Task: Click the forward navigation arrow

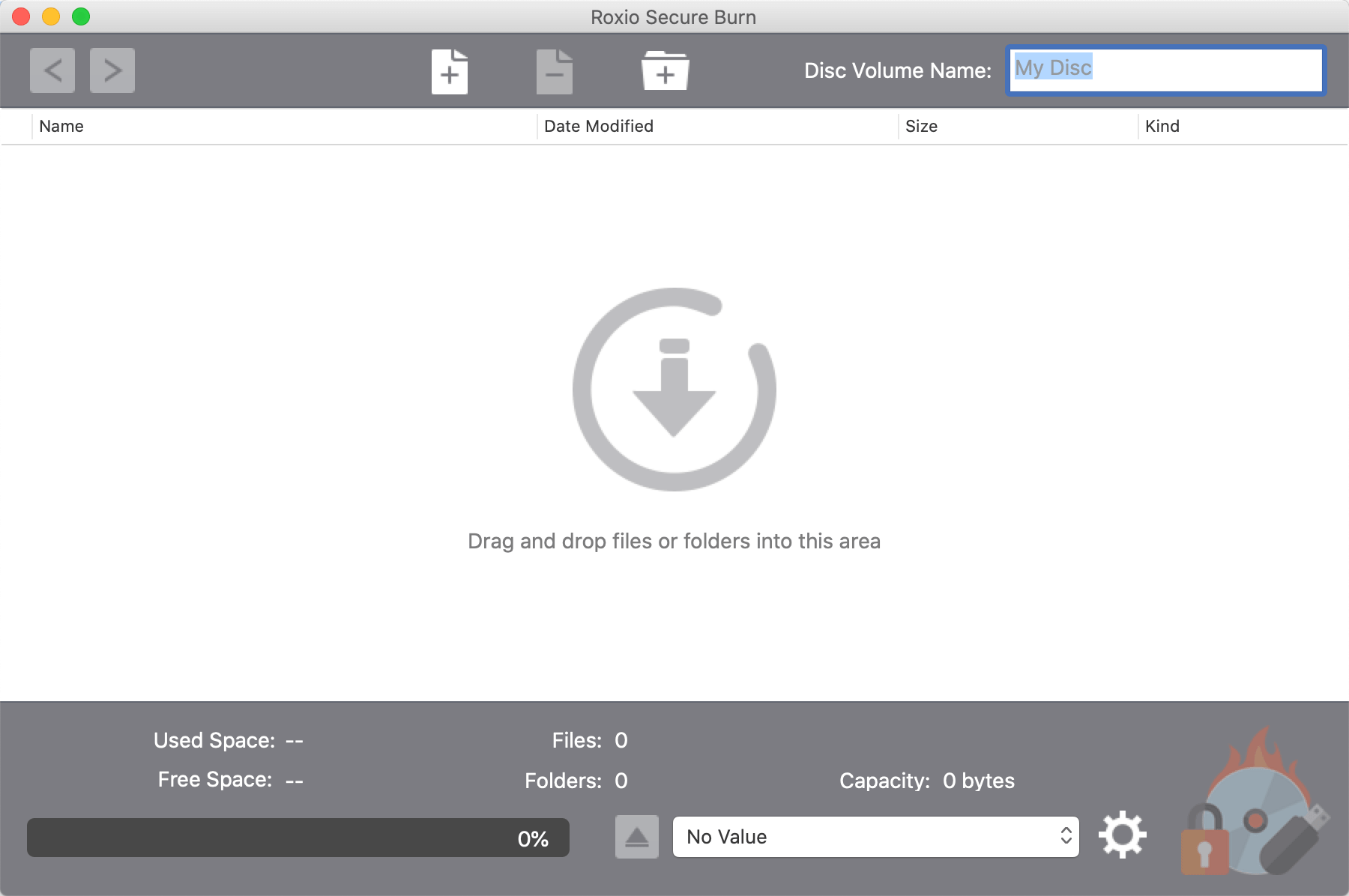Action: click(112, 70)
